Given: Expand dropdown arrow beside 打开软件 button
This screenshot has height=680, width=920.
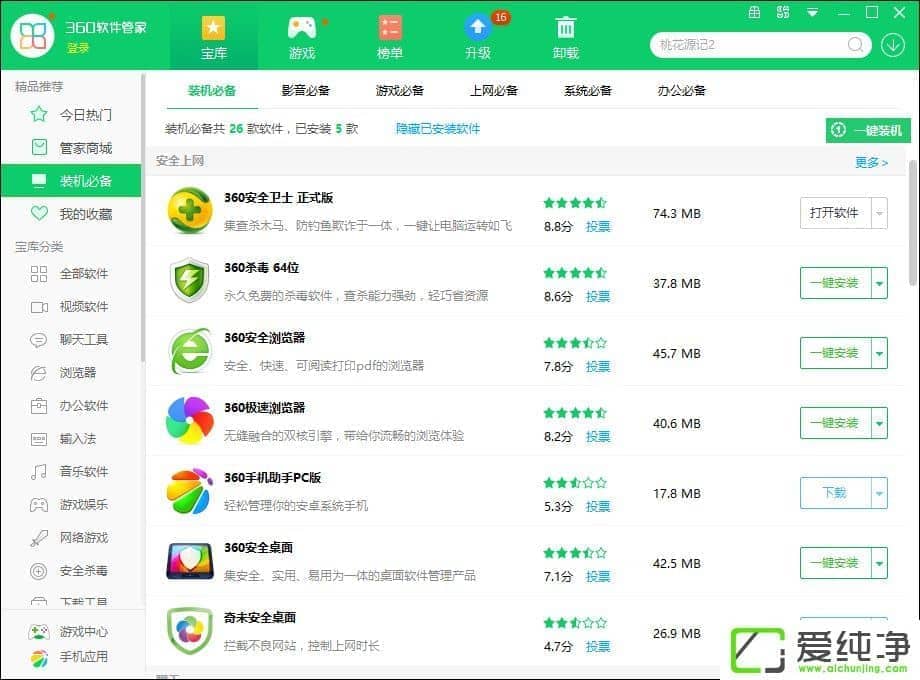Looking at the screenshot, I should (879, 213).
